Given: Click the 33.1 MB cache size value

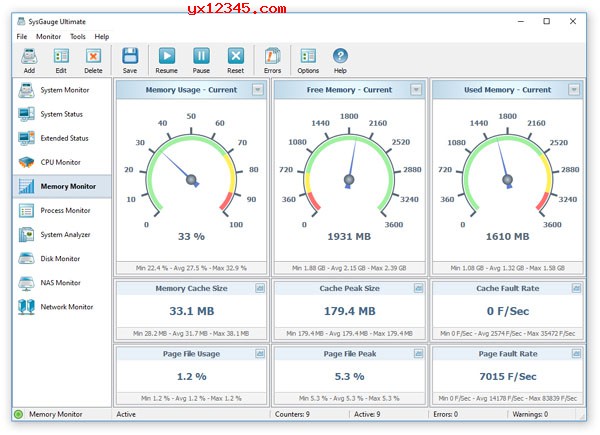Looking at the screenshot, I should 192,311.
